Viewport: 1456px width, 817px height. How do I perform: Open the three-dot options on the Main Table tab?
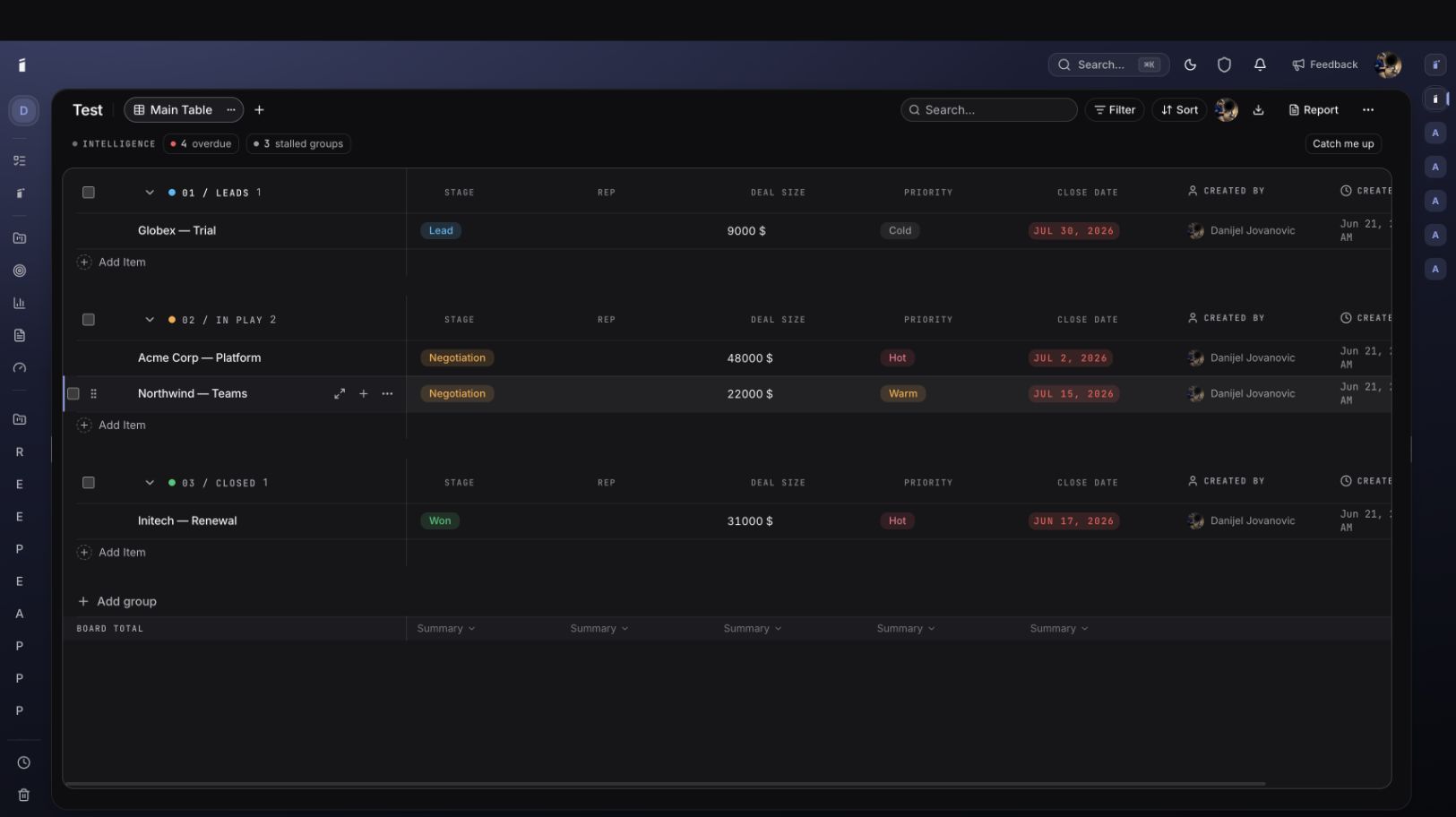(x=231, y=110)
